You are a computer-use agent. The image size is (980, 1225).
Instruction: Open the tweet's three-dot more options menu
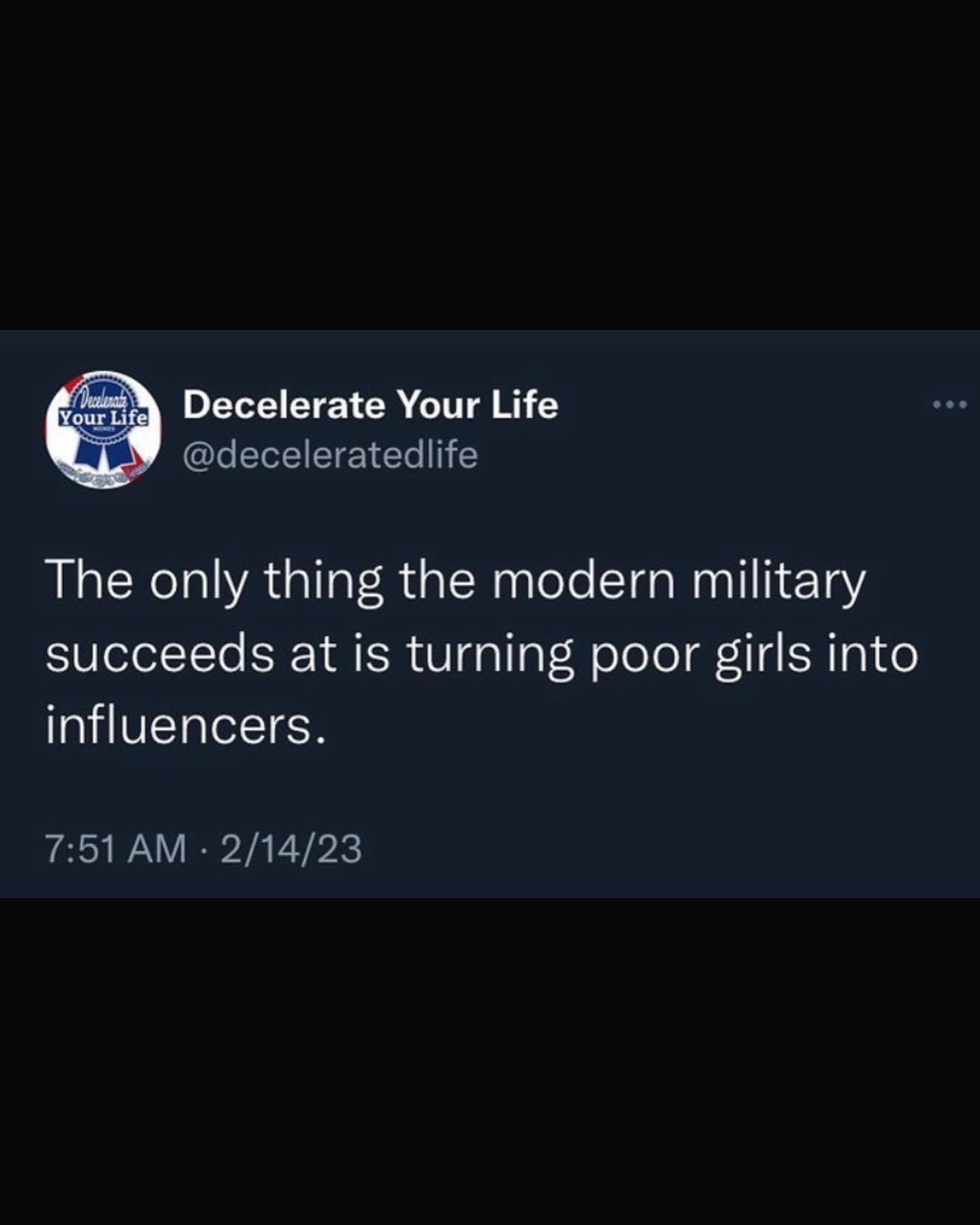(949, 405)
